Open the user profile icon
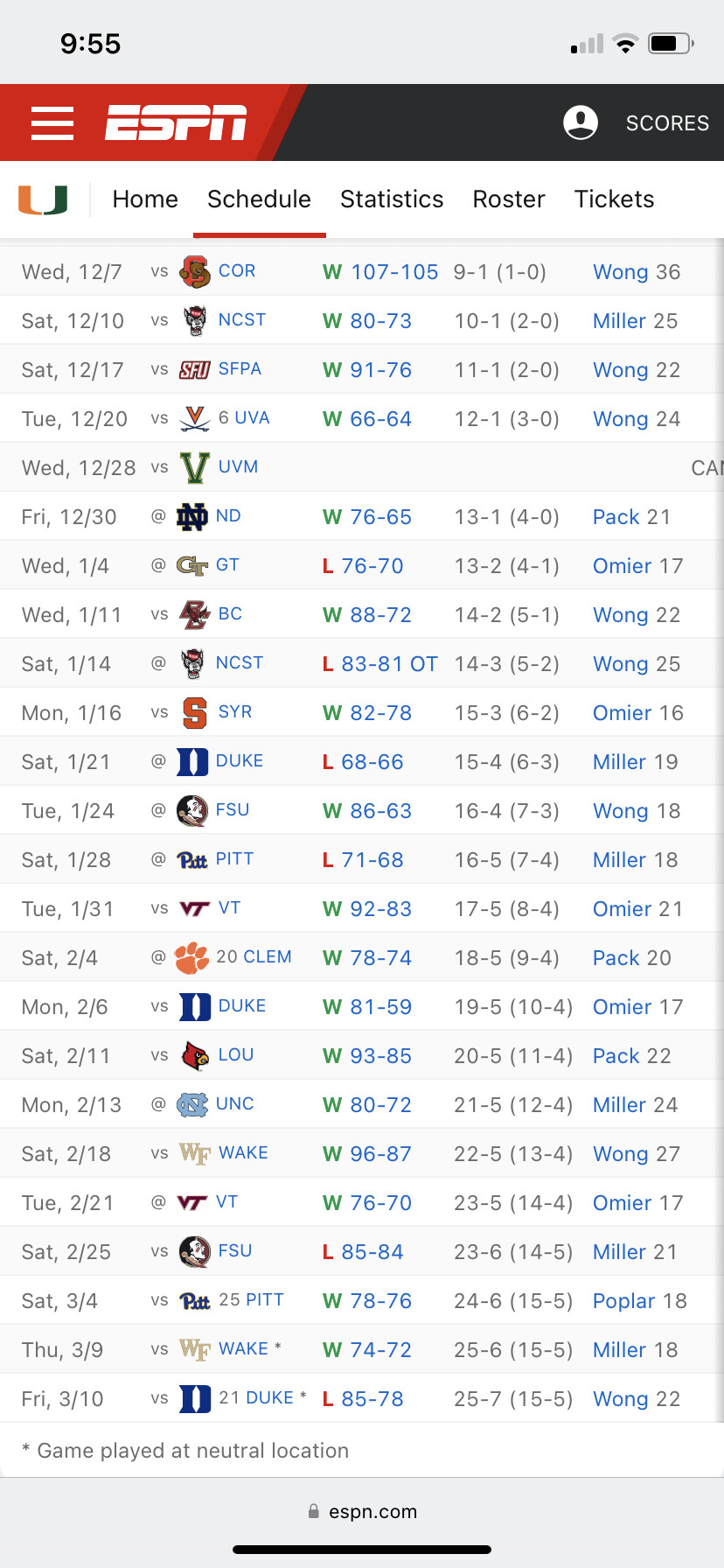Image resolution: width=724 pixels, height=1568 pixels. [581, 122]
